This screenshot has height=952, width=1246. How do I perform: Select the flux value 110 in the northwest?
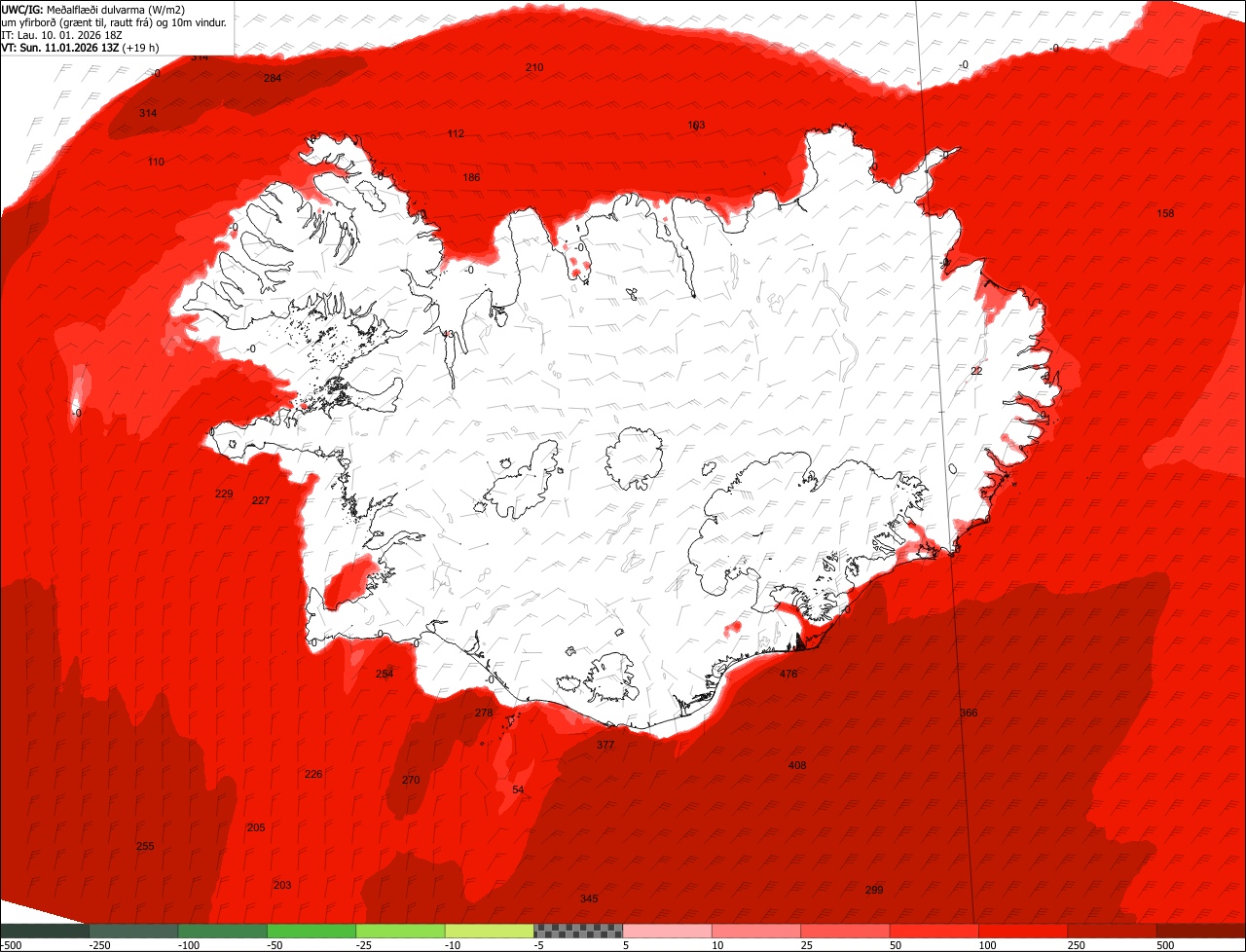tap(156, 162)
